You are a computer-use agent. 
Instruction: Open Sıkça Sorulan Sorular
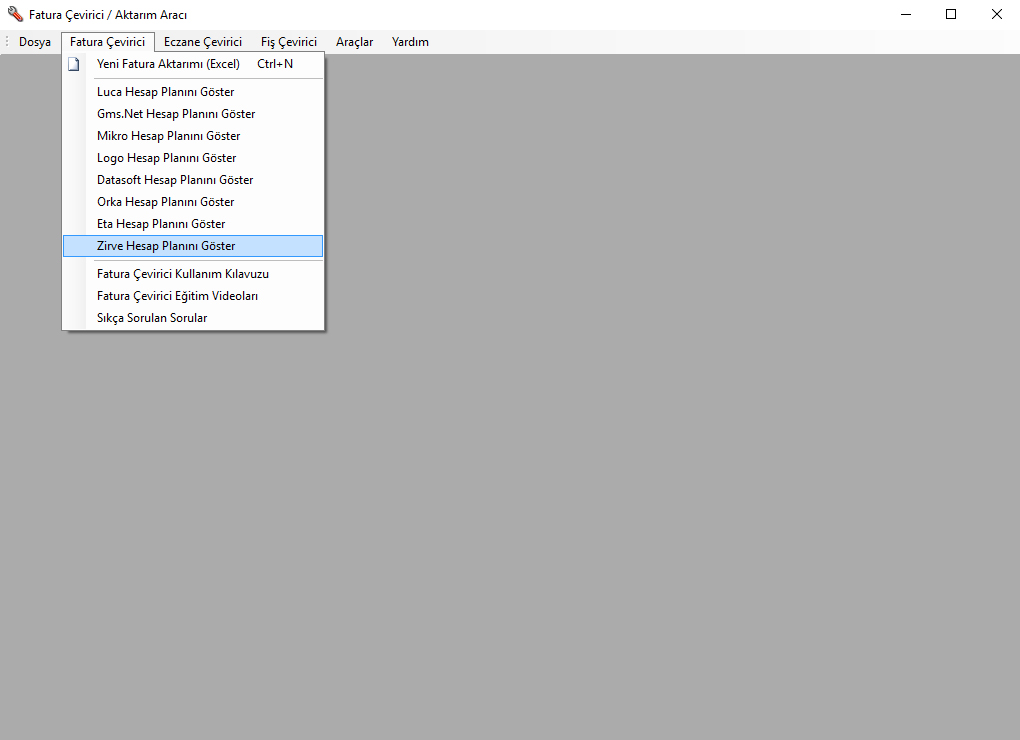(x=193, y=319)
